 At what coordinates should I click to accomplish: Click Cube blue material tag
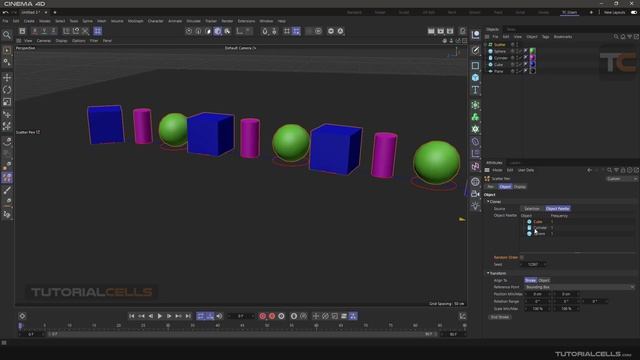click(x=532, y=64)
